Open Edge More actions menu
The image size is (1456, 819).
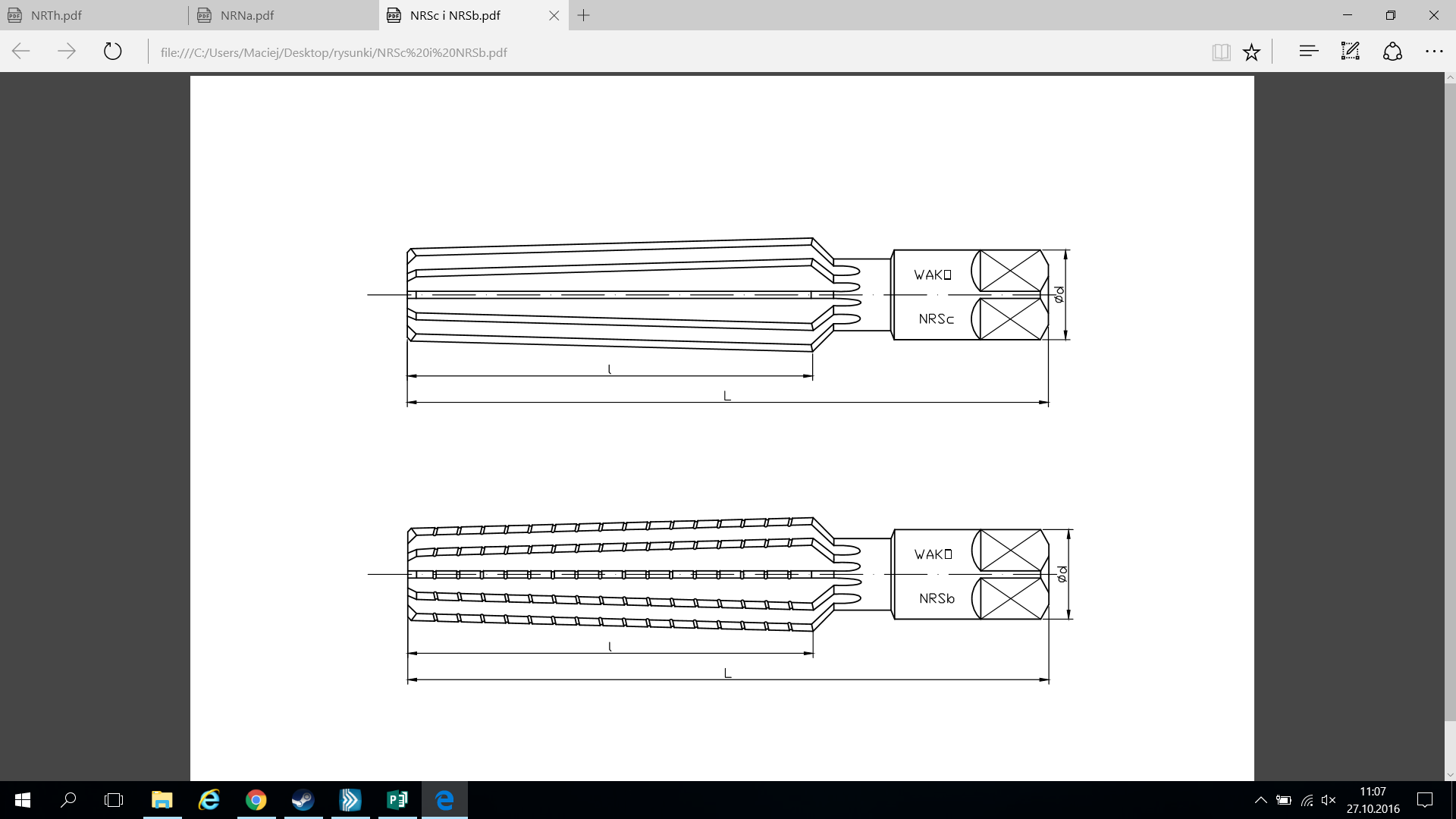point(1434,52)
